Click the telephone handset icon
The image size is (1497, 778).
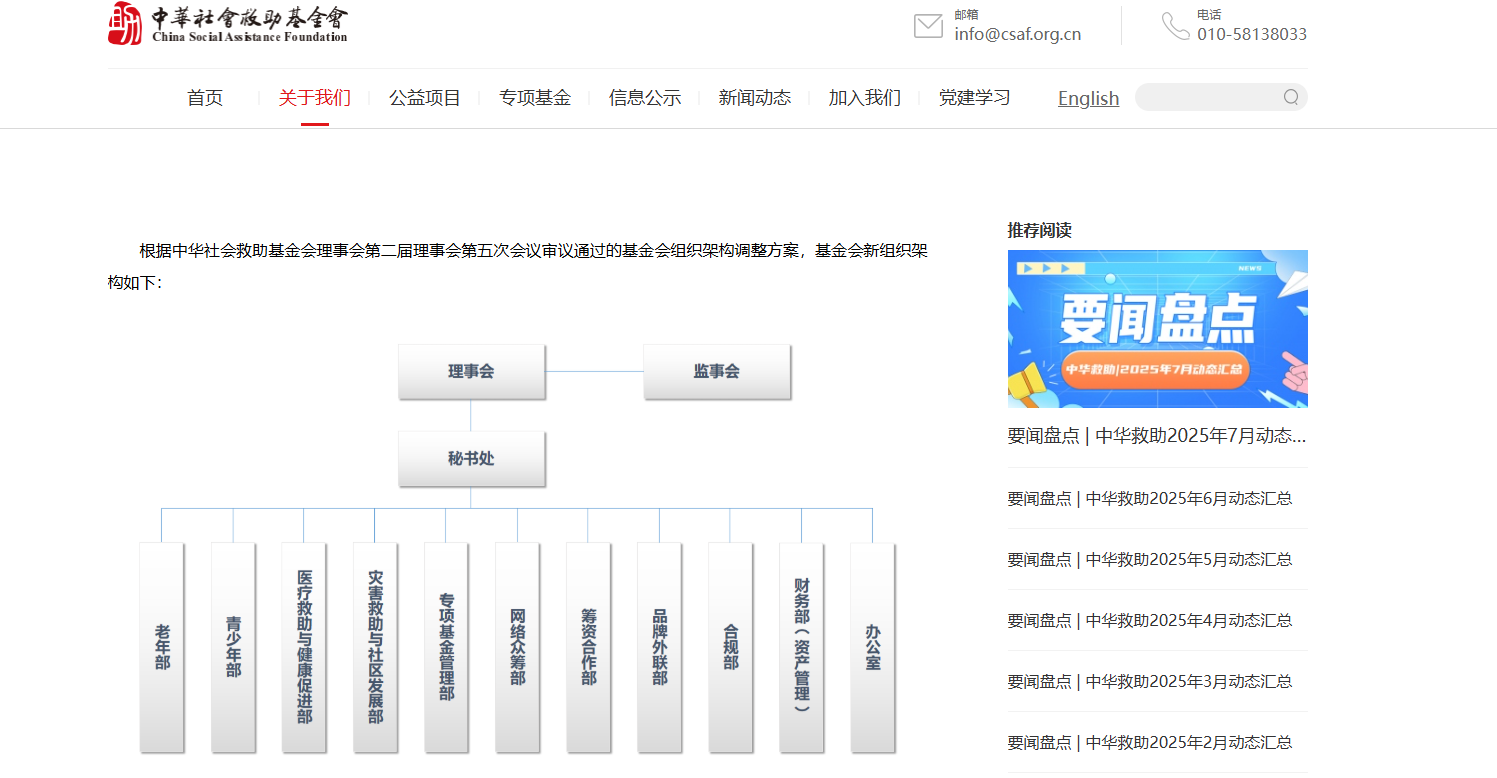[1175, 26]
